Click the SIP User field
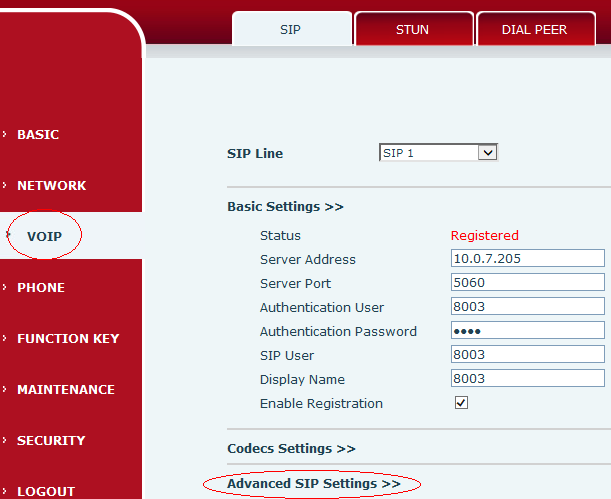Image resolution: width=611 pixels, height=499 pixels. pos(528,354)
